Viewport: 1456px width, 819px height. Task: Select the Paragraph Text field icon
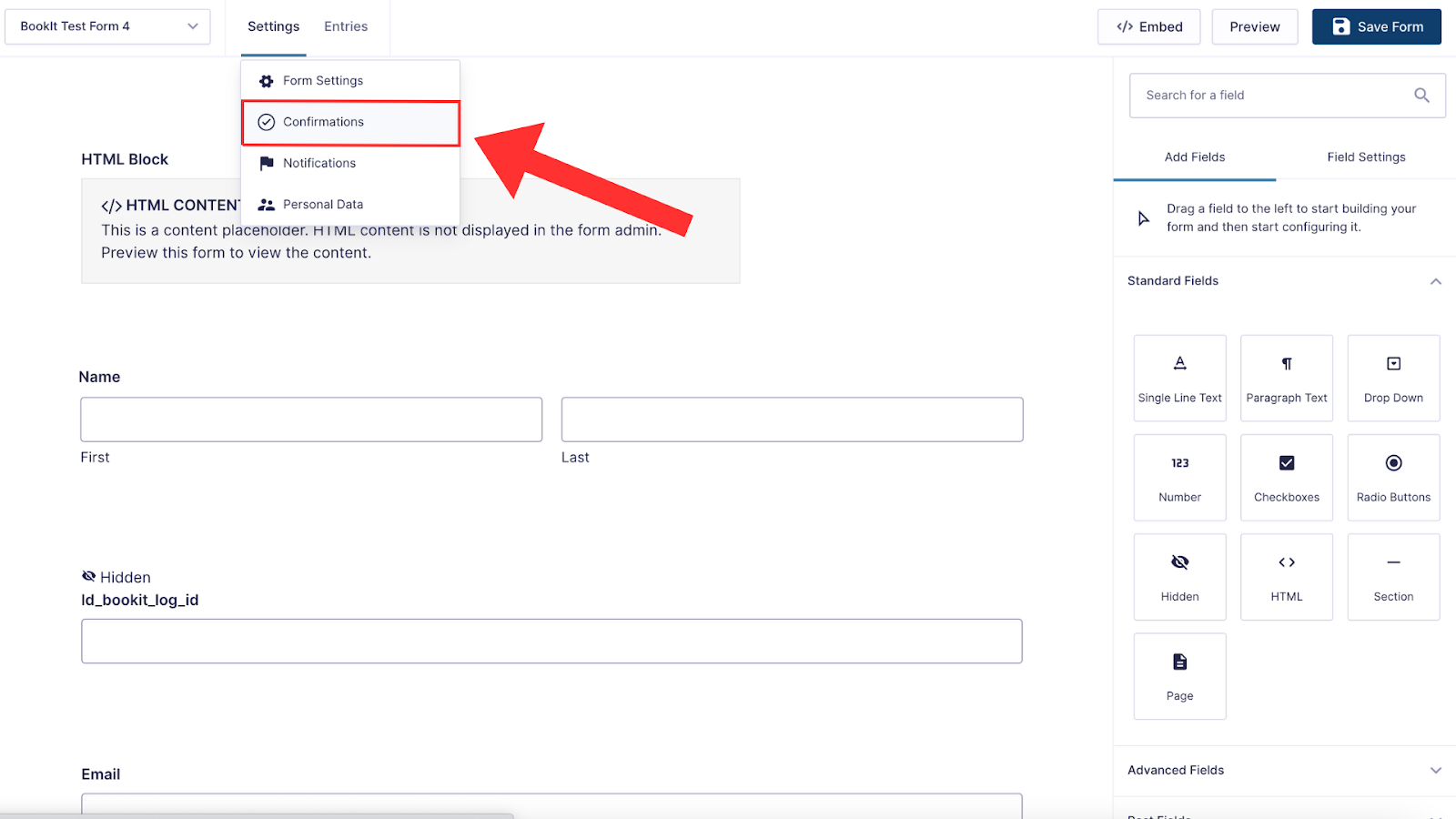coord(1287,364)
